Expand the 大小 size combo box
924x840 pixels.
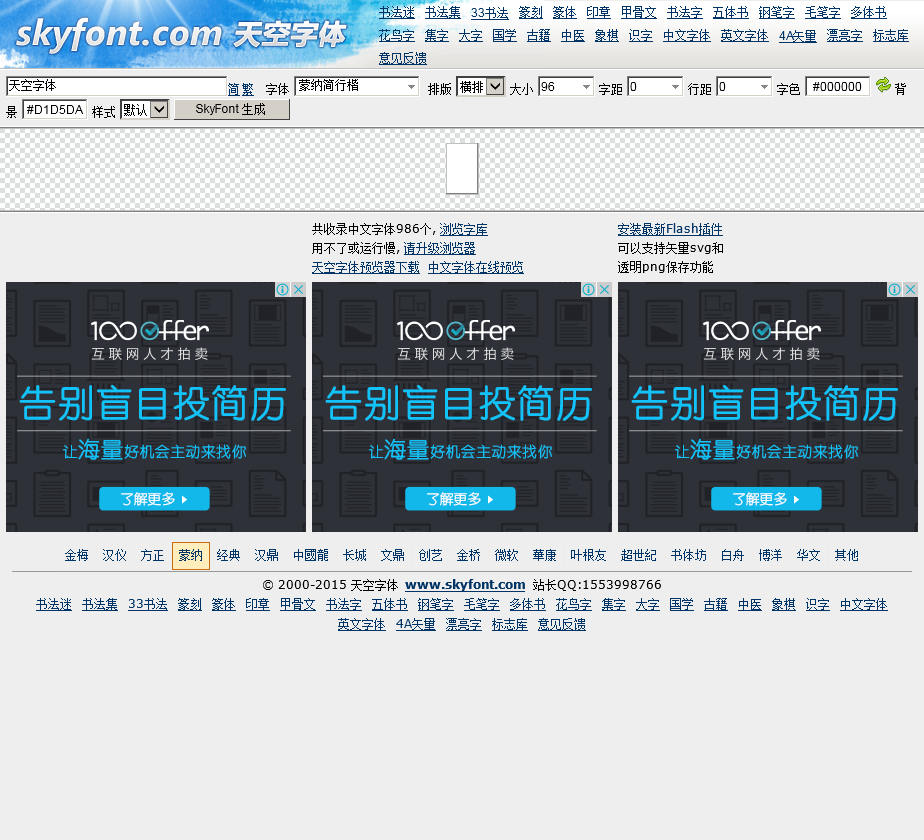pyautogui.click(x=587, y=87)
